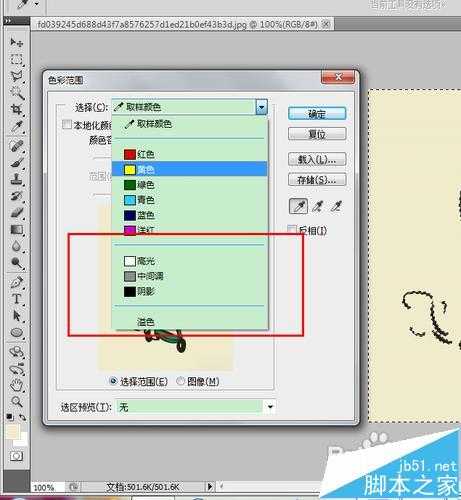
Task: Click the Subtract from Sample eyedropper
Action: (x=336, y=207)
